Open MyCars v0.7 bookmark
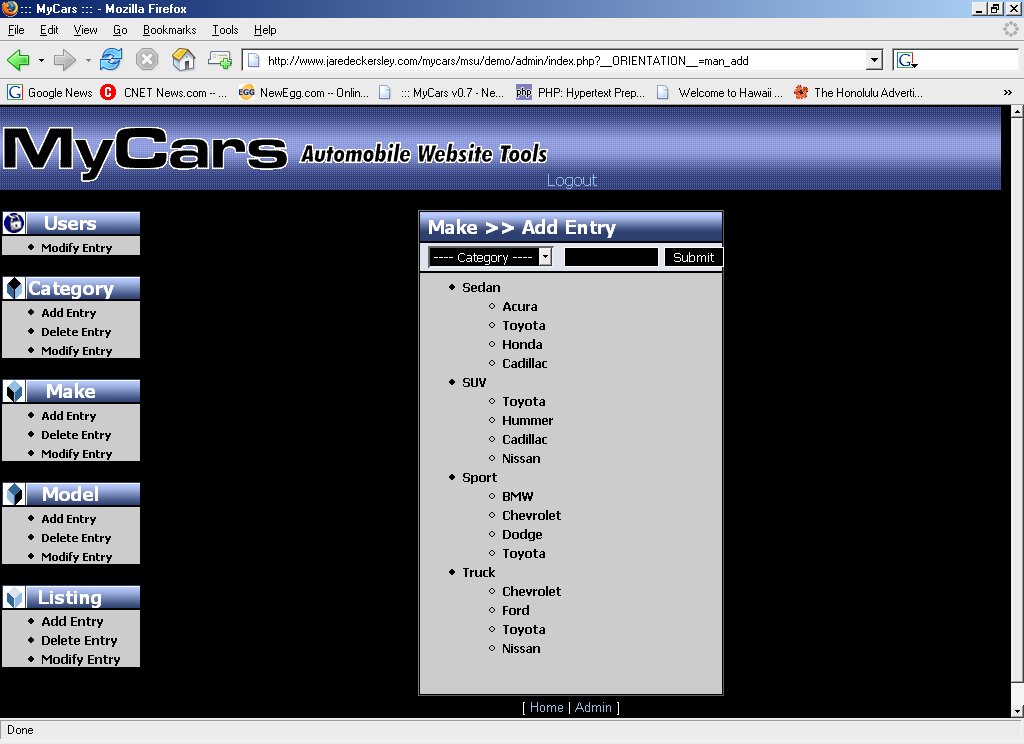Viewport: 1024px width, 744px height. pos(441,93)
